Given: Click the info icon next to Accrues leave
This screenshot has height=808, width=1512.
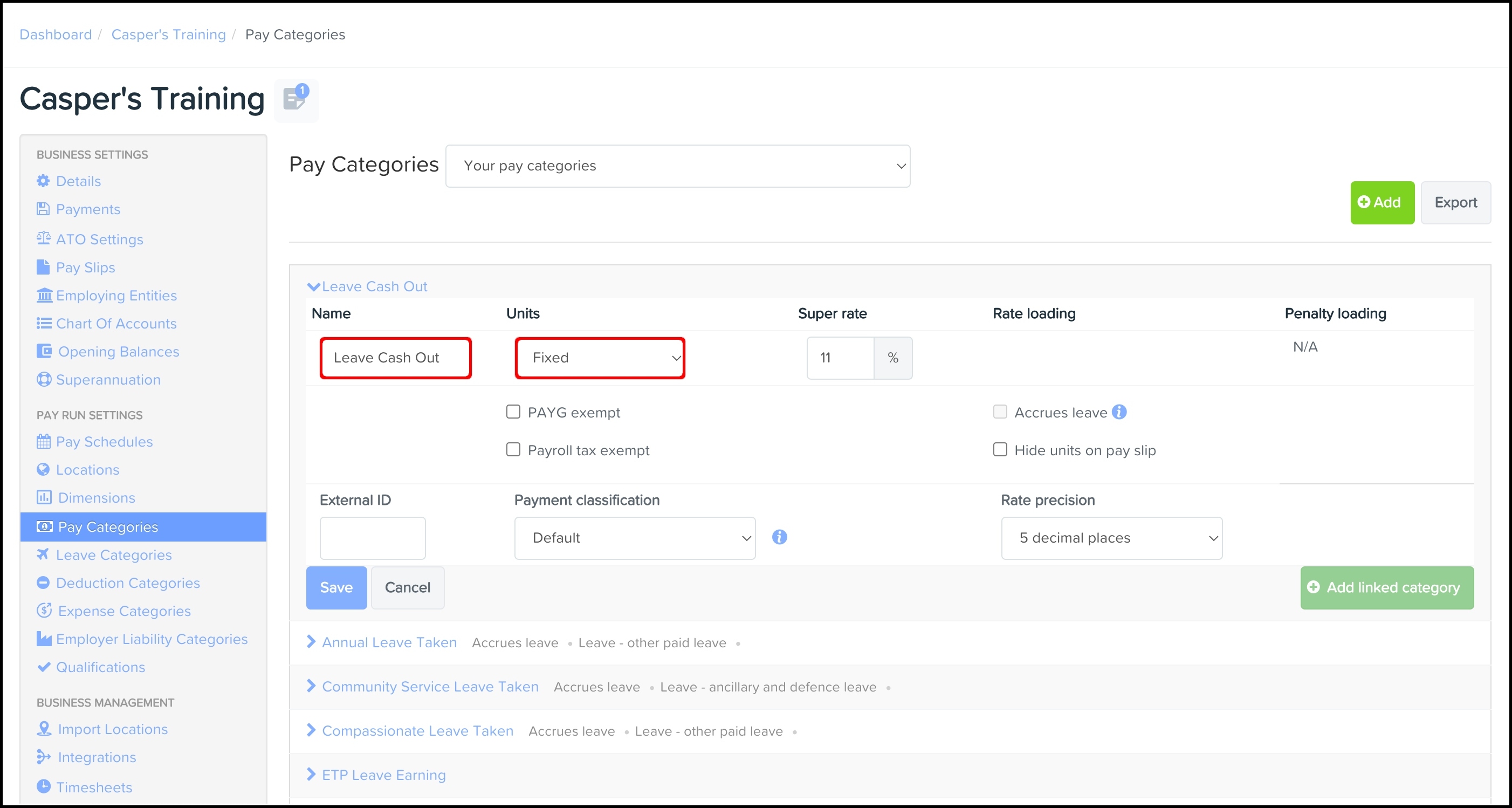Looking at the screenshot, I should 1119,412.
